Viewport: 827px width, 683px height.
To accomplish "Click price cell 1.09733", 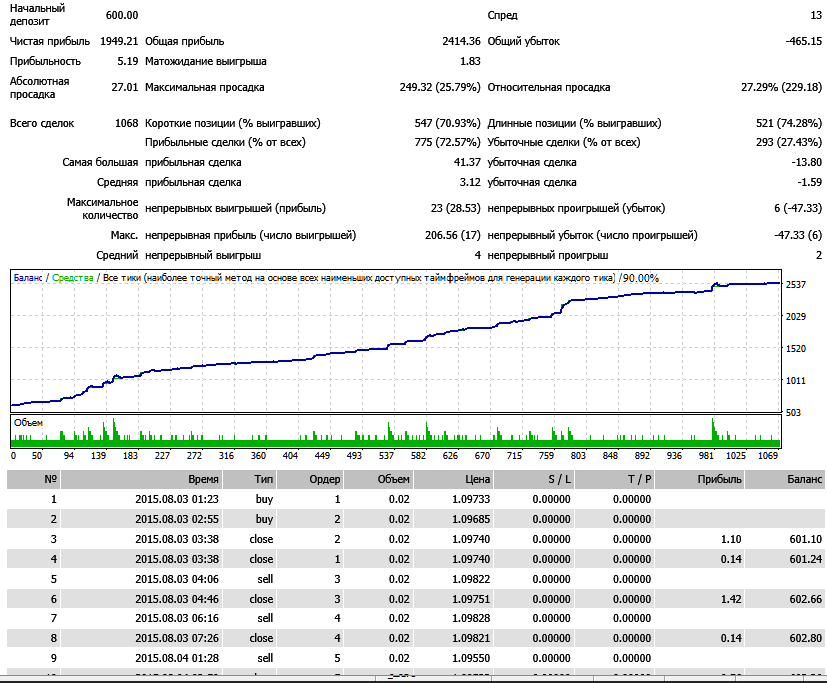I will pyautogui.click(x=471, y=499).
